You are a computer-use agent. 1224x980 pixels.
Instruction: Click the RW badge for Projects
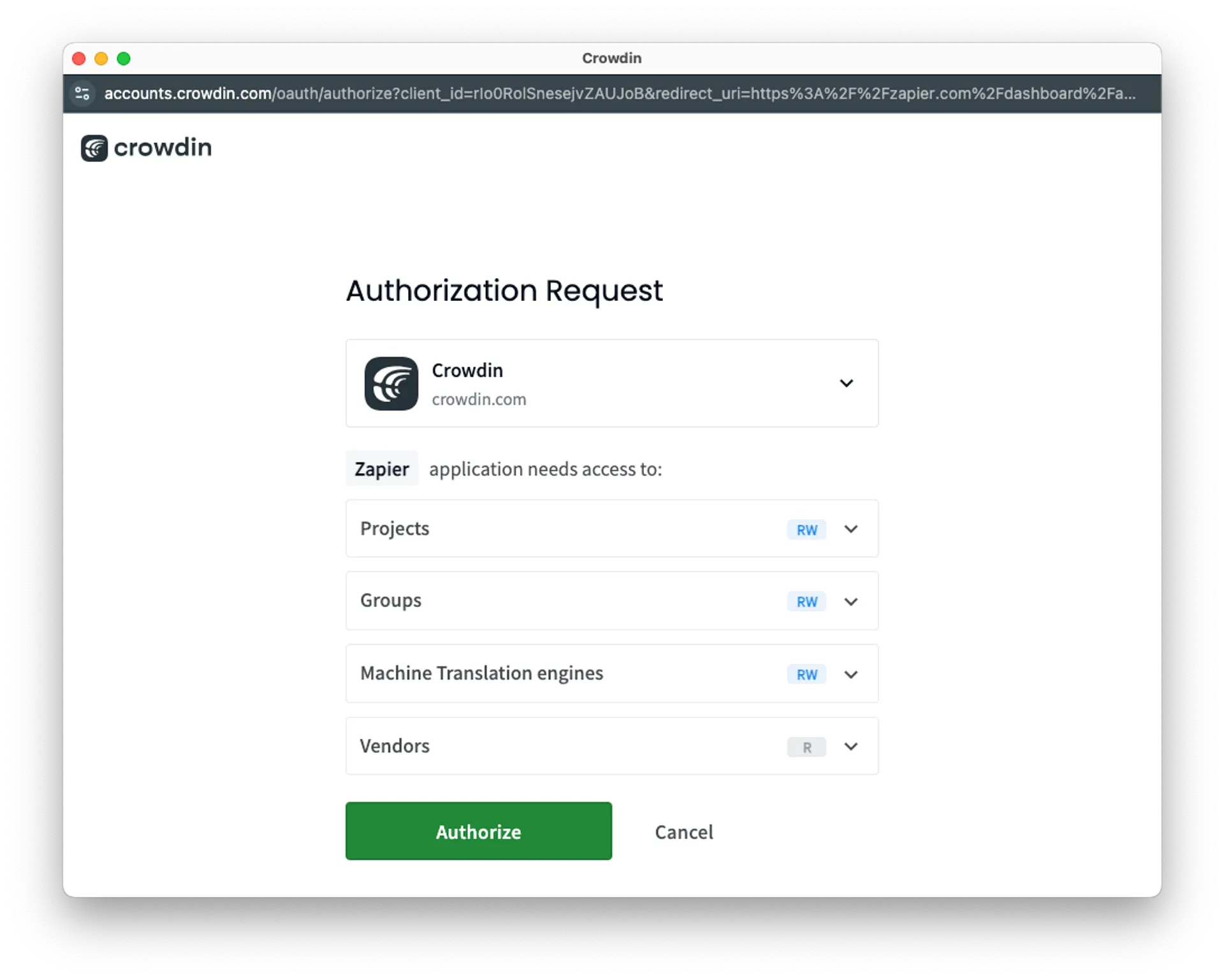coord(806,530)
